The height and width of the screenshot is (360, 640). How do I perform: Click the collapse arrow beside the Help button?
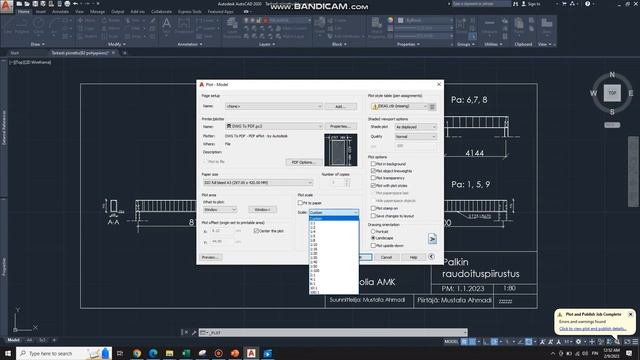pyautogui.click(x=431, y=257)
